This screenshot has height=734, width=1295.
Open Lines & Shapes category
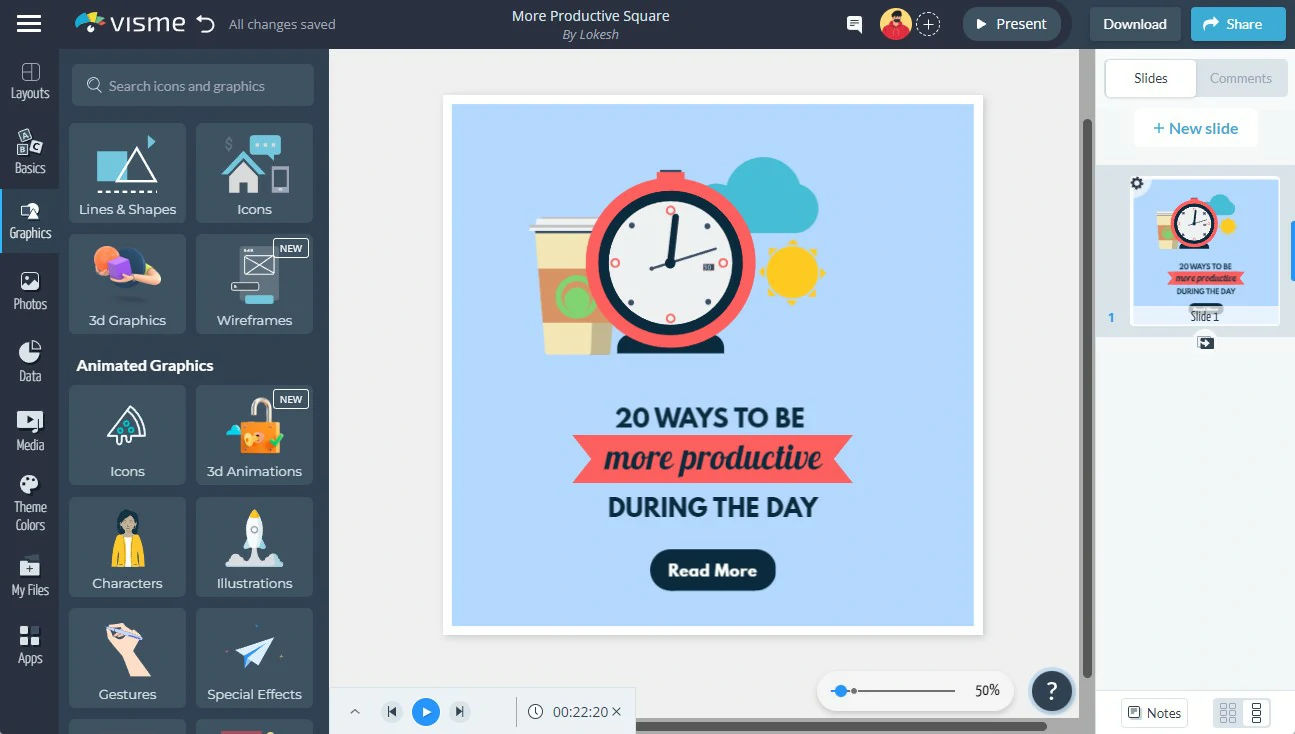[x=127, y=172]
